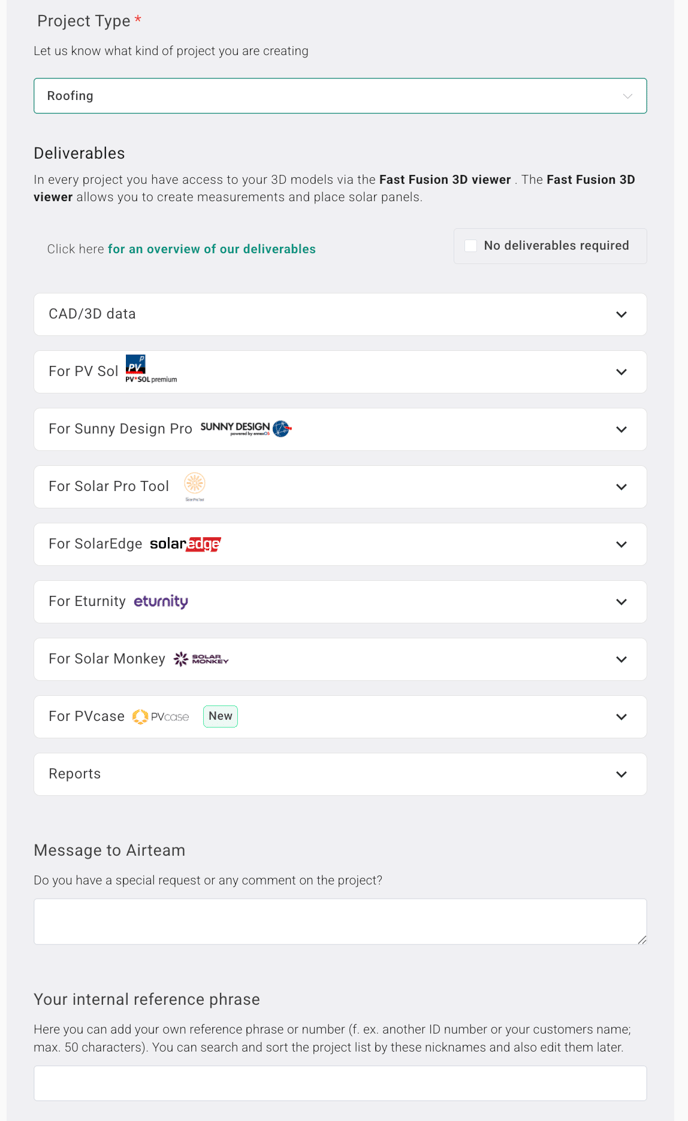Screen dimensions: 688x1121
Task: Expand the For Solar Monkey chevron
Action: [621, 659]
